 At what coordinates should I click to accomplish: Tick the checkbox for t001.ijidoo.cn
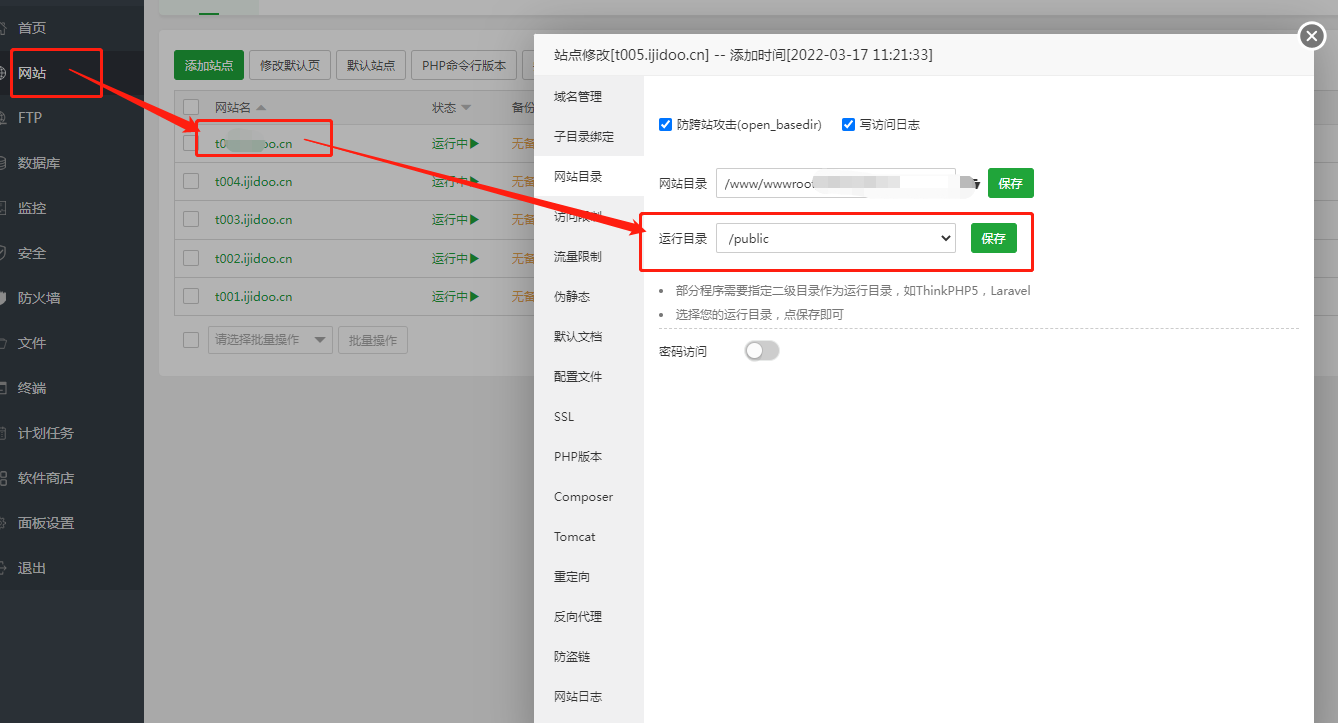pos(191,297)
